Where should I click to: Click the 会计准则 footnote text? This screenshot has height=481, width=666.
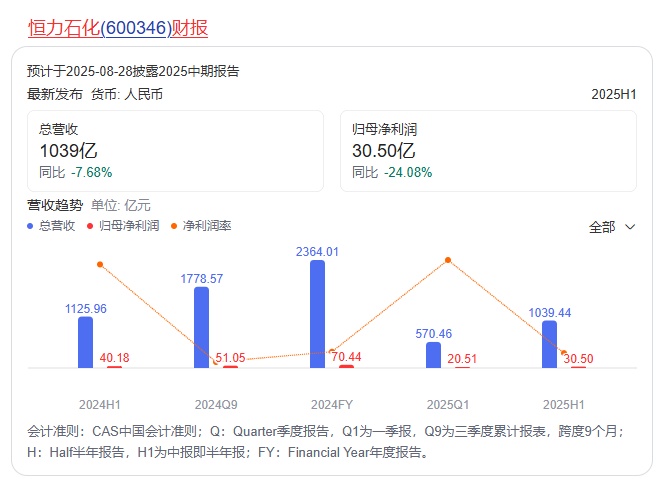pos(325,441)
